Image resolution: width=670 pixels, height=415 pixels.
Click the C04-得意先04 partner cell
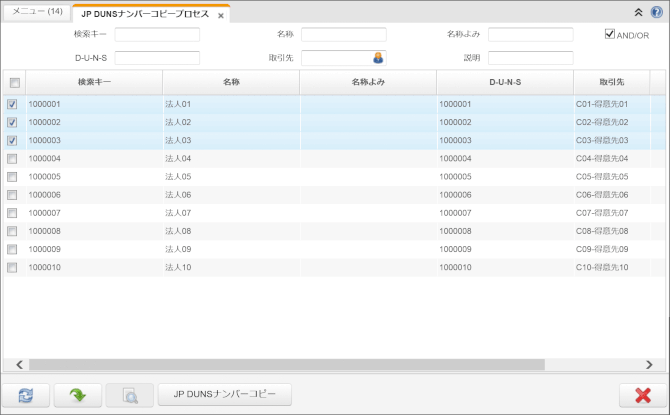click(x=611, y=159)
